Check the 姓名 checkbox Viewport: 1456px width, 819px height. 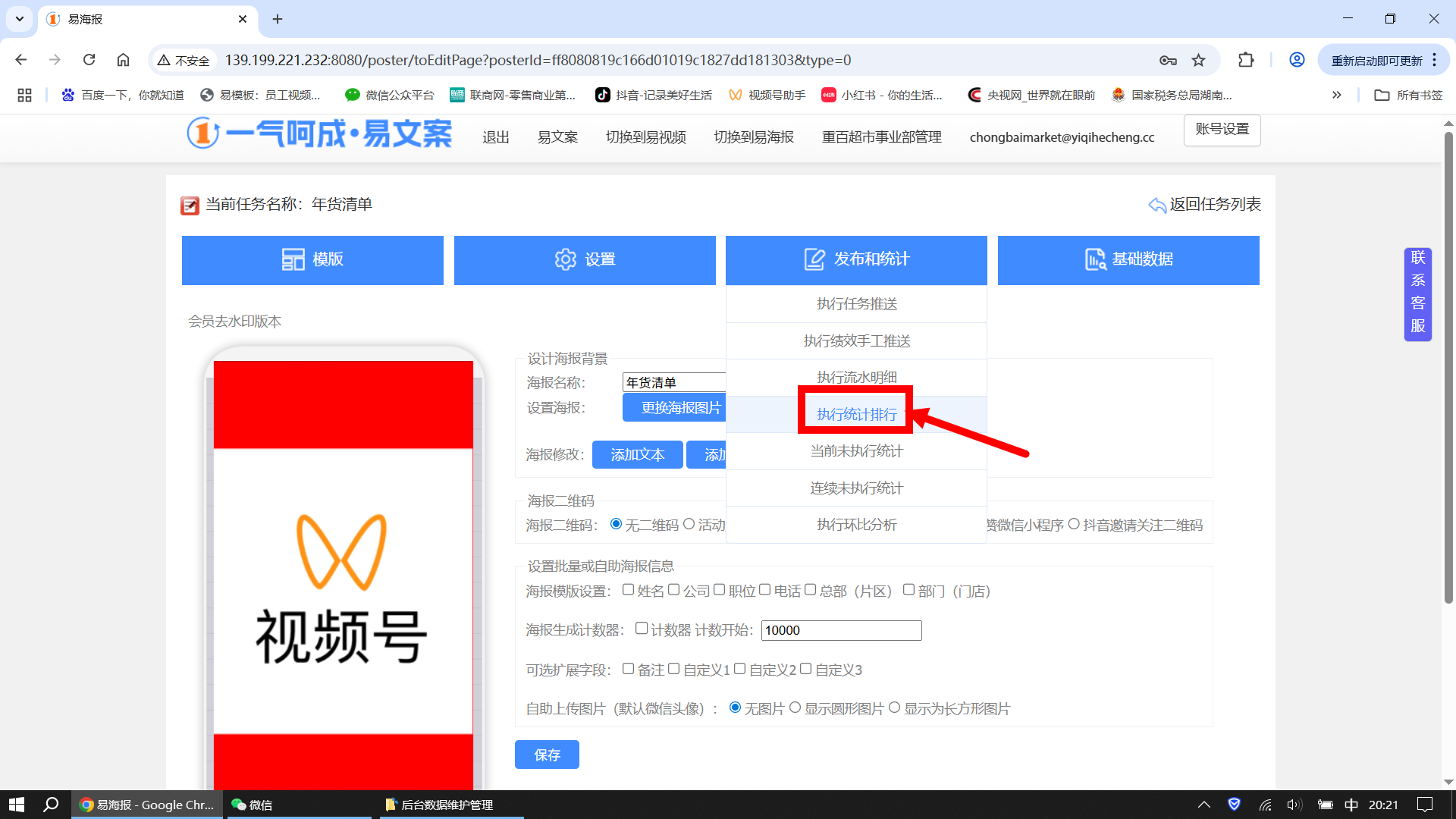[628, 590]
